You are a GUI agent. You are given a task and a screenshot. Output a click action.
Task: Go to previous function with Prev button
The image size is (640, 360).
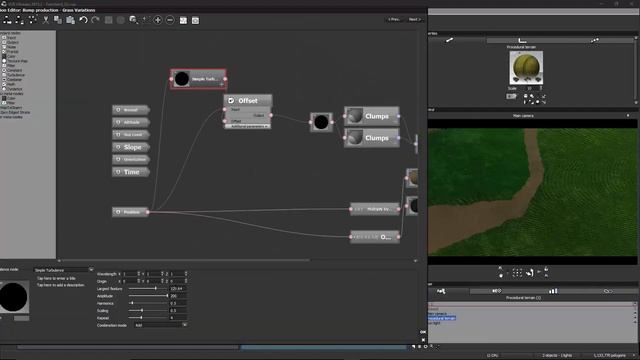click(394, 19)
